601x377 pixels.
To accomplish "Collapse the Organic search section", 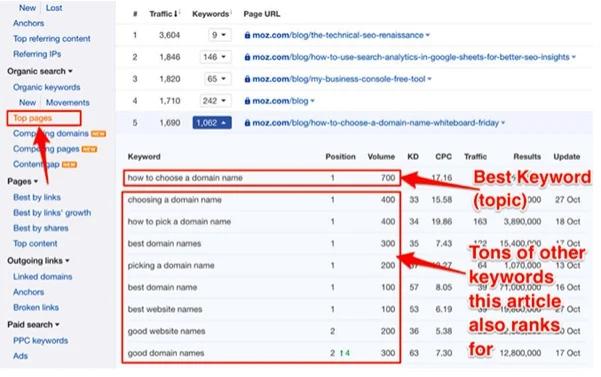I will click(x=40, y=71).
